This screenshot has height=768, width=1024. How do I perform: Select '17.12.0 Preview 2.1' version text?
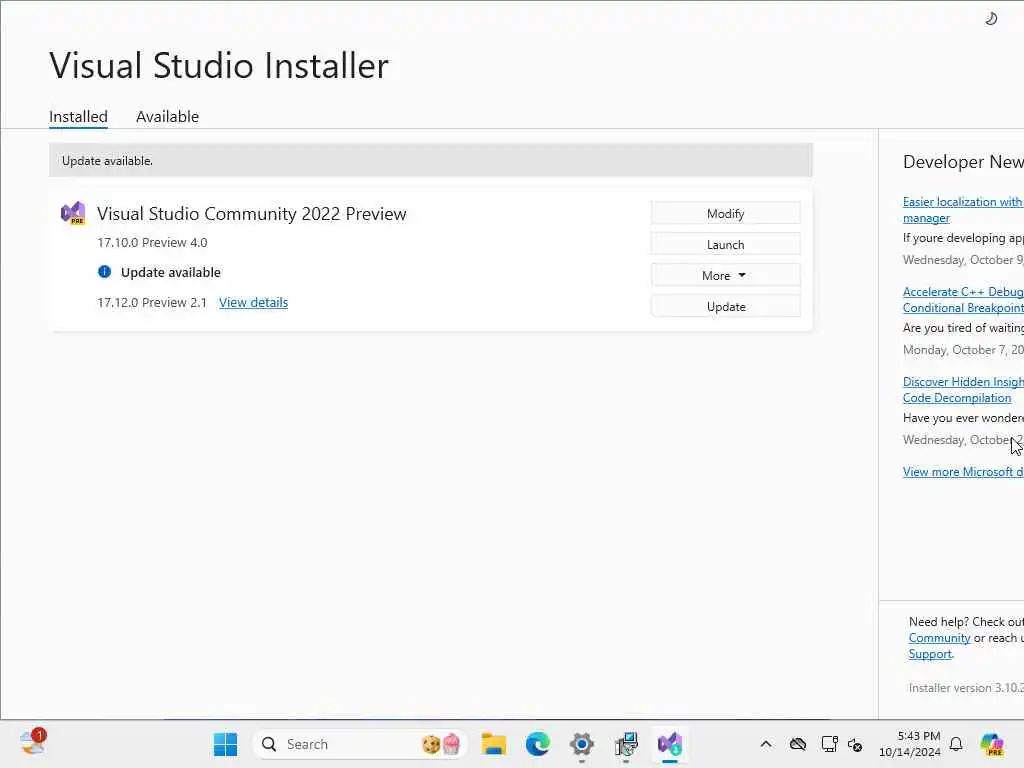152,302
